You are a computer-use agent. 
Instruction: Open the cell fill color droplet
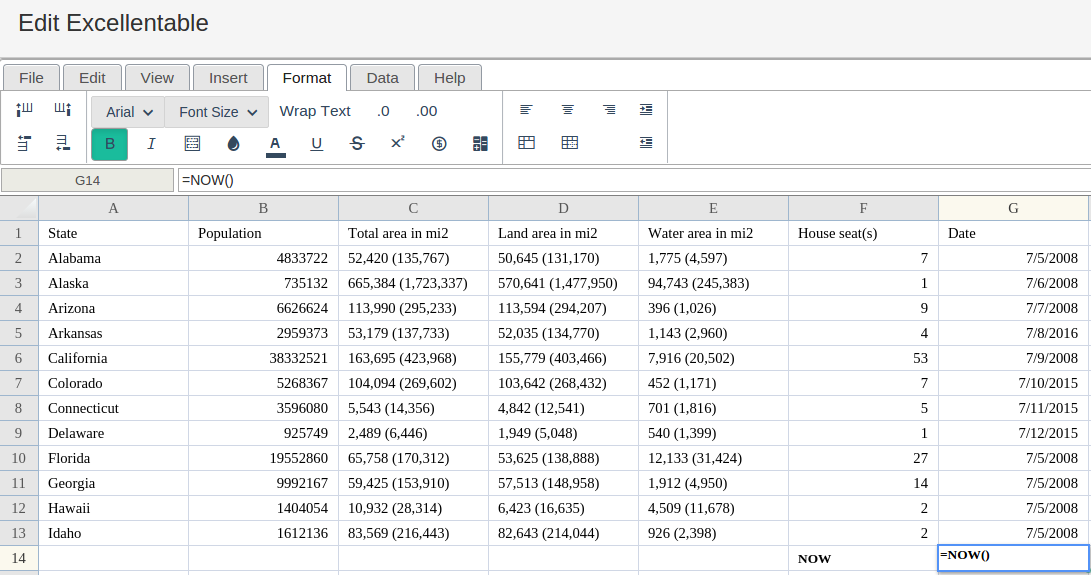click(234, 144)
